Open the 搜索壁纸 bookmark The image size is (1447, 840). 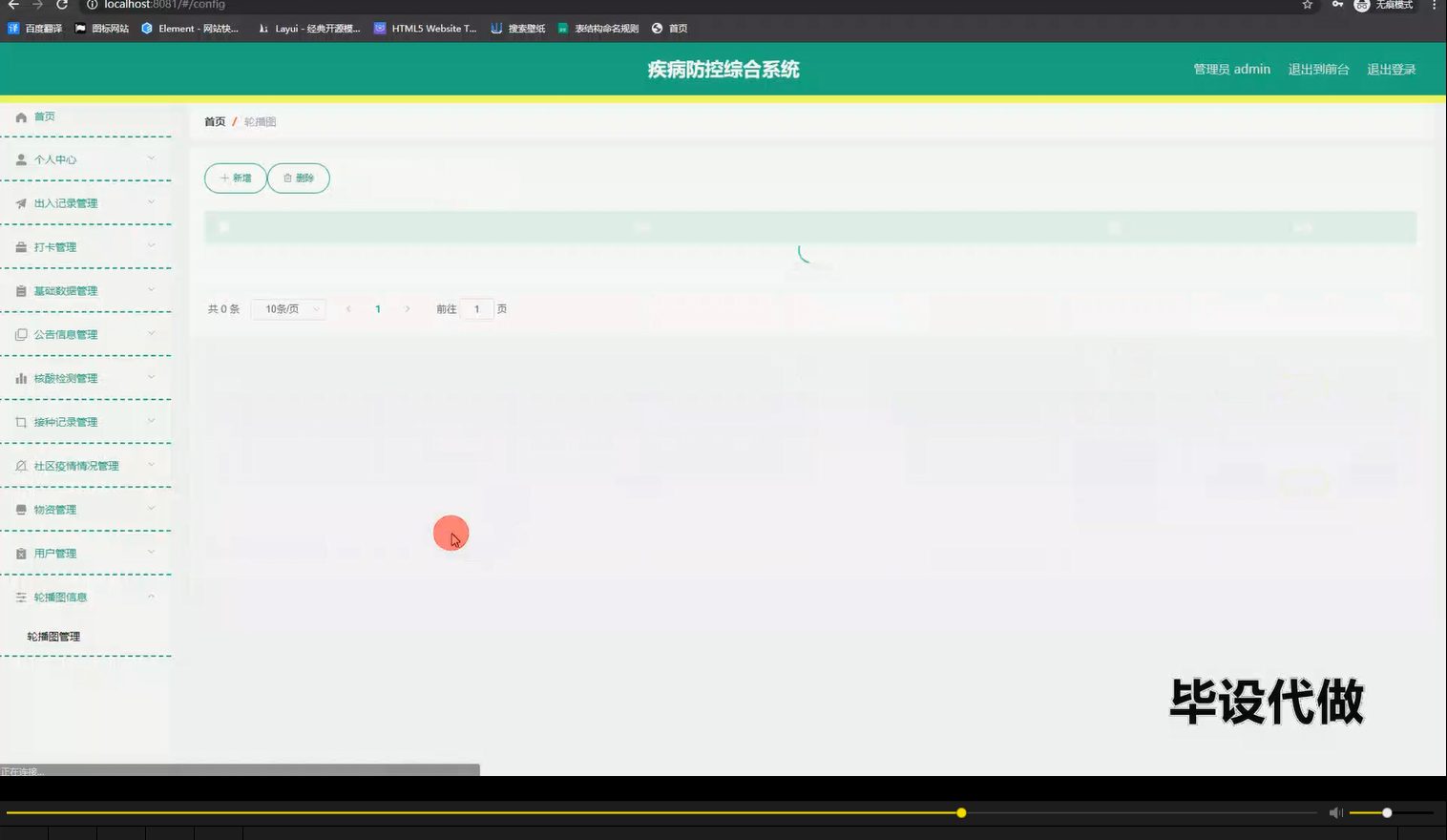point(518,29)
